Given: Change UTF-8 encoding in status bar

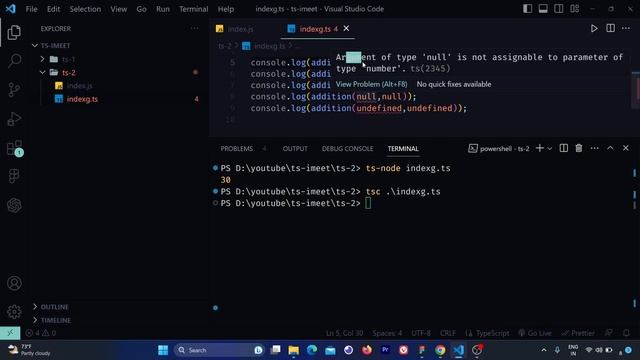Looking at the screenshot, I should tap(421, 333).
